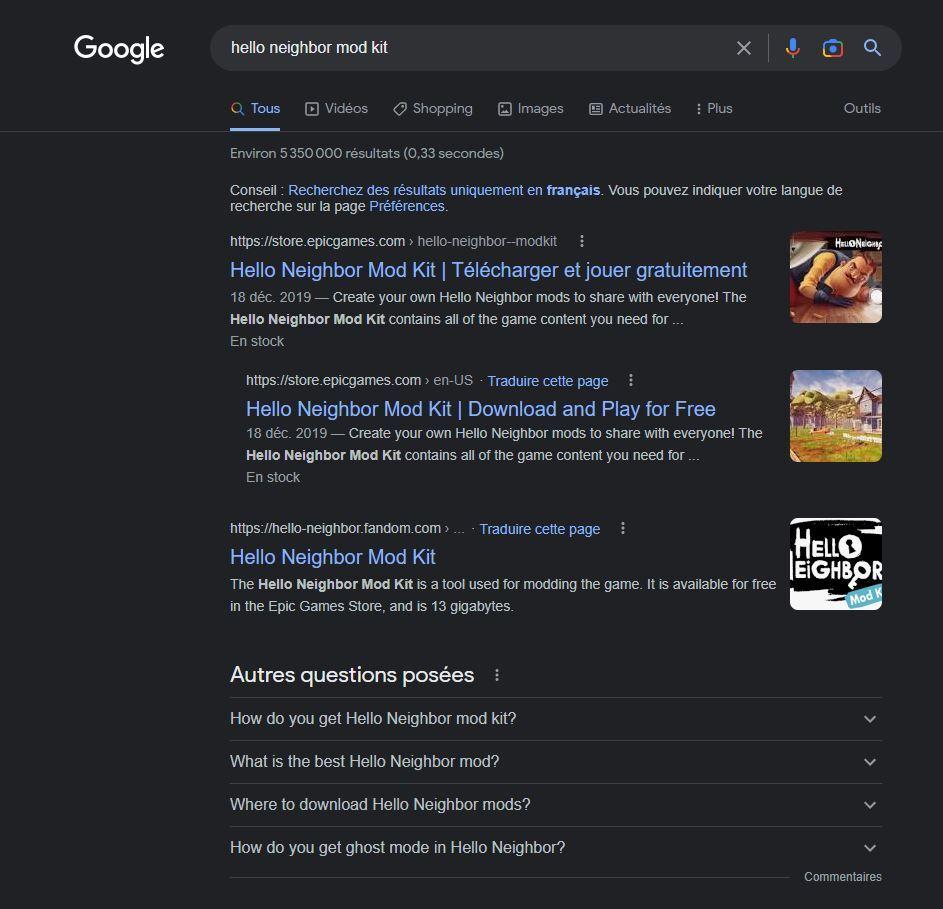Click the house landscape thumbnail image

coord(835,416)
